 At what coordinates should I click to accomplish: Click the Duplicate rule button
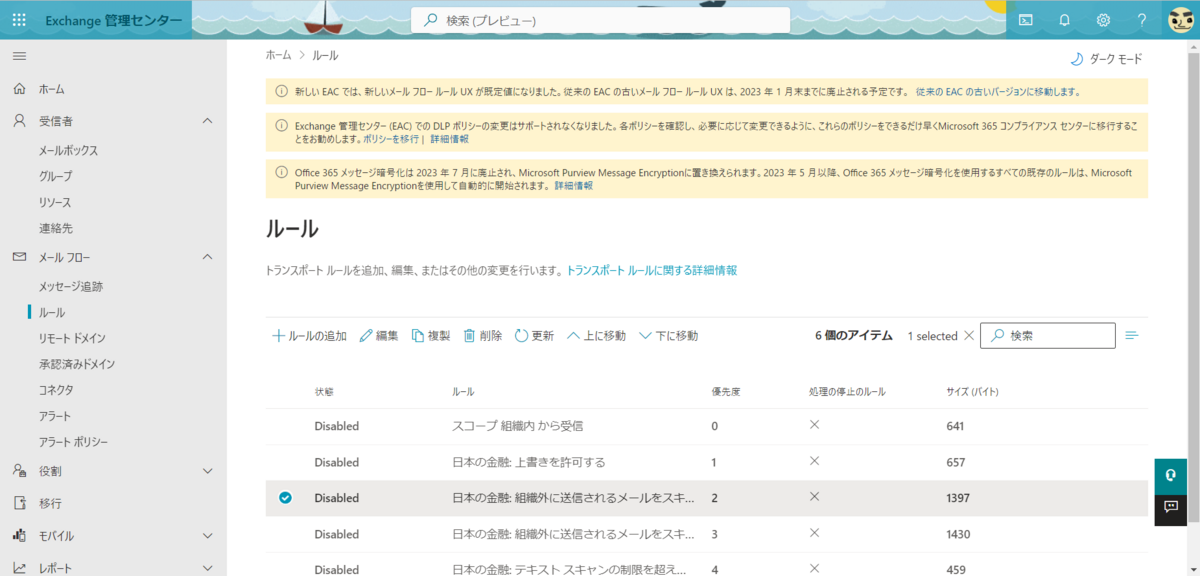(431, 336)
